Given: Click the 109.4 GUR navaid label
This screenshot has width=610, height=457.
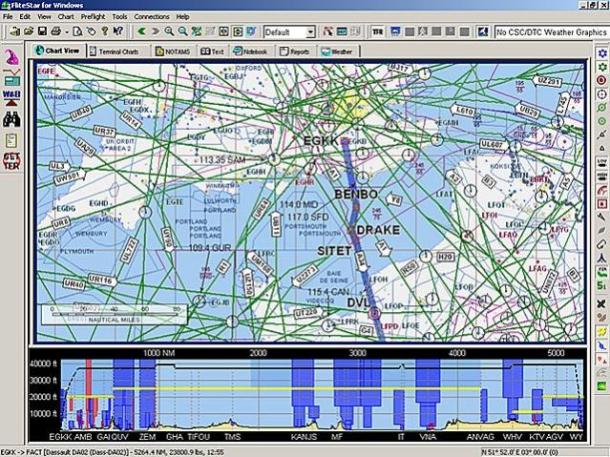Looking at the screenshot, I should (x=210, y=248).
